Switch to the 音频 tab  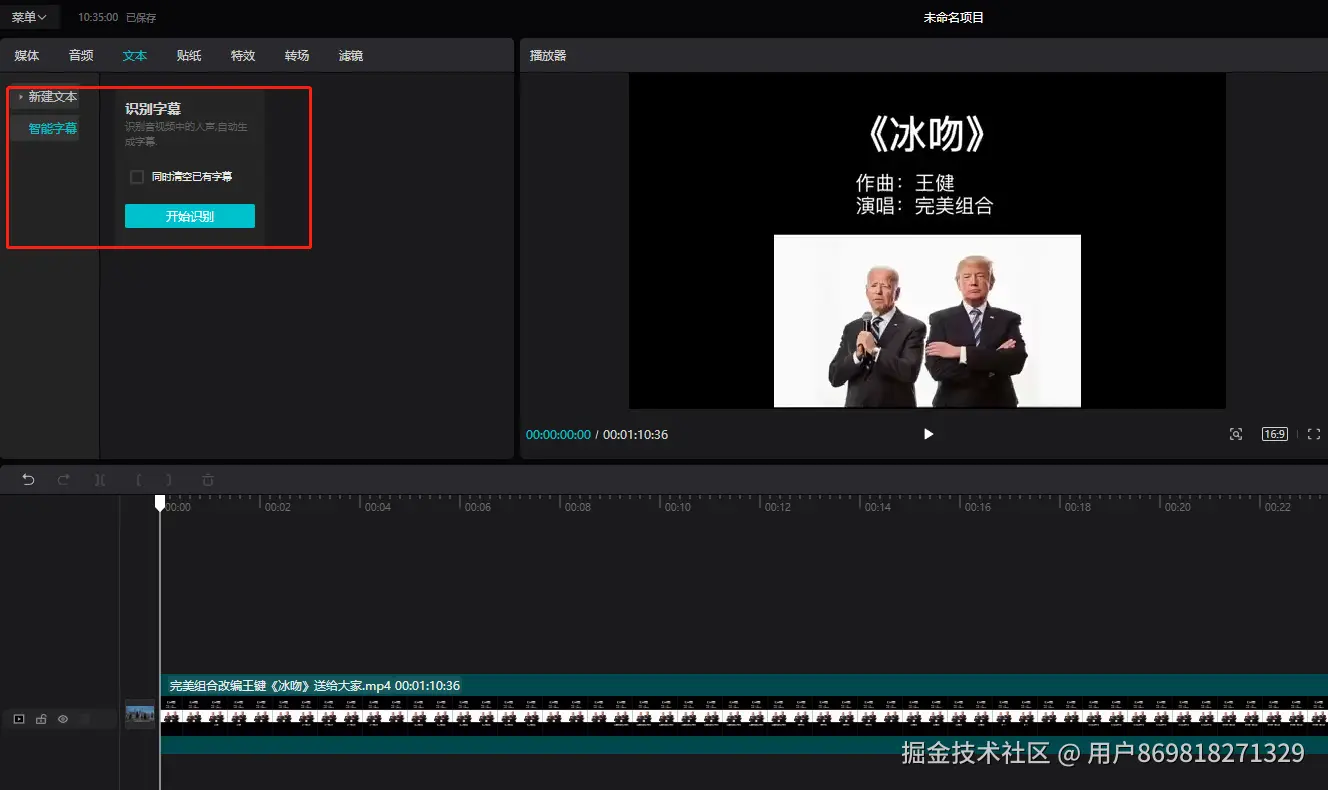point(81,56)
